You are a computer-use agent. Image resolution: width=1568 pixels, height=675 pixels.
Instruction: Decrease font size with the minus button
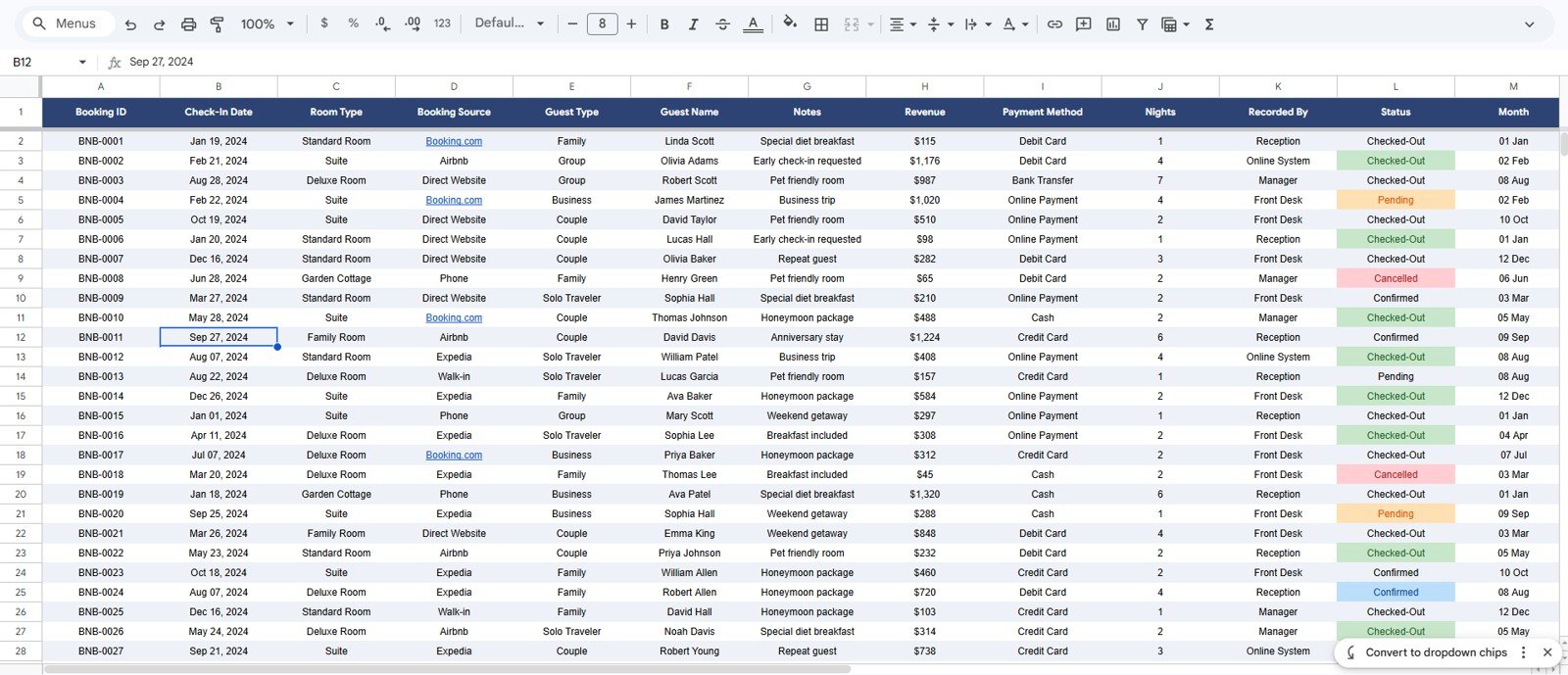pyautogui.click(x=572, y=24)
